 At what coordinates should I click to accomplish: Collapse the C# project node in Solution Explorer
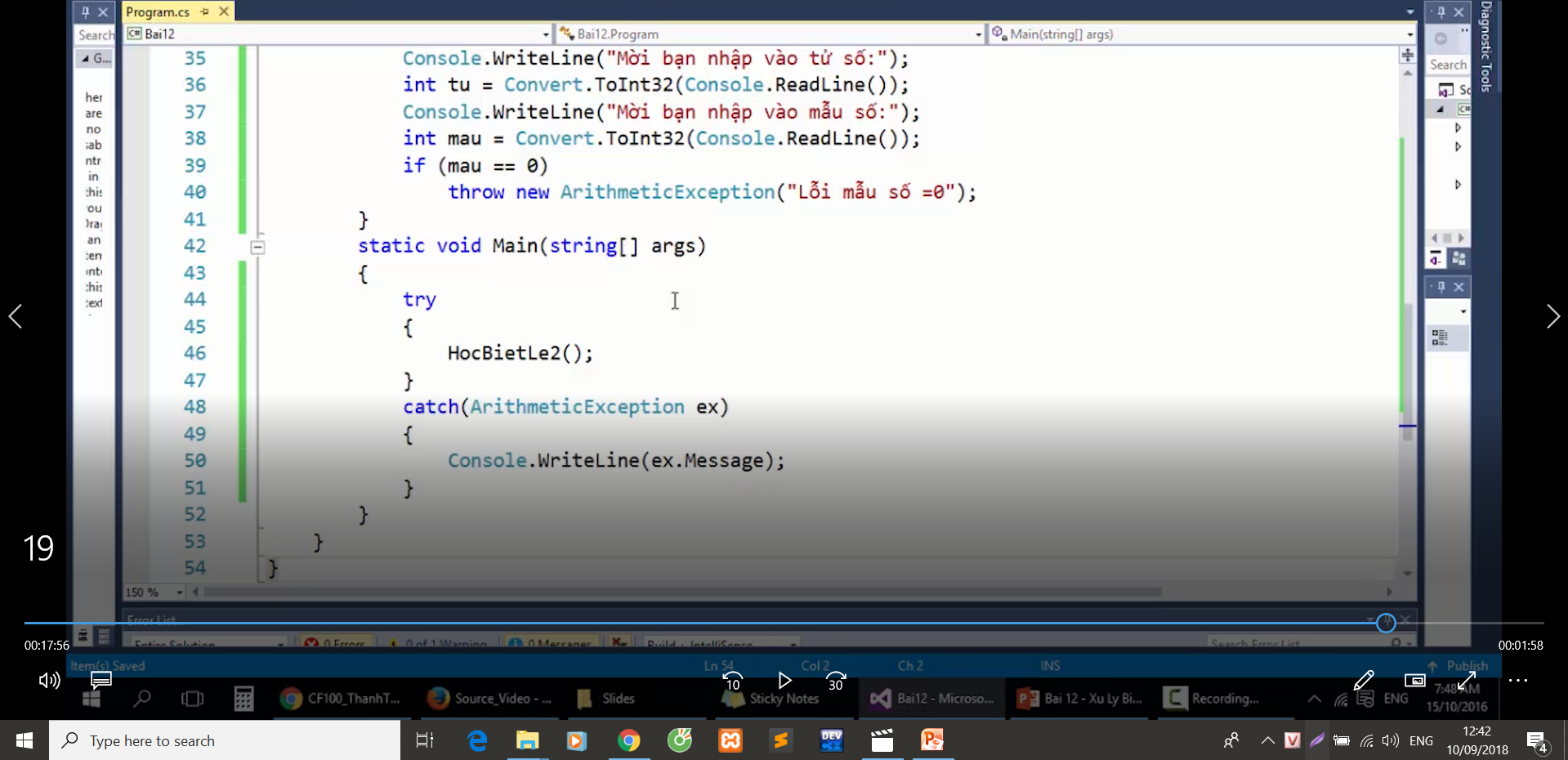(1441, 109)
